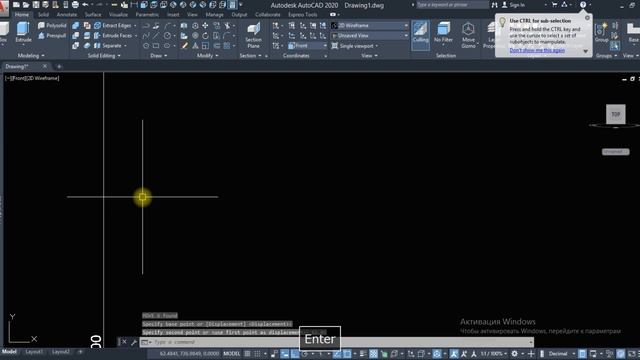
Task: Select the Rotate tool in Modify panel
Action: pyautogui.click(x=205, y=36)
